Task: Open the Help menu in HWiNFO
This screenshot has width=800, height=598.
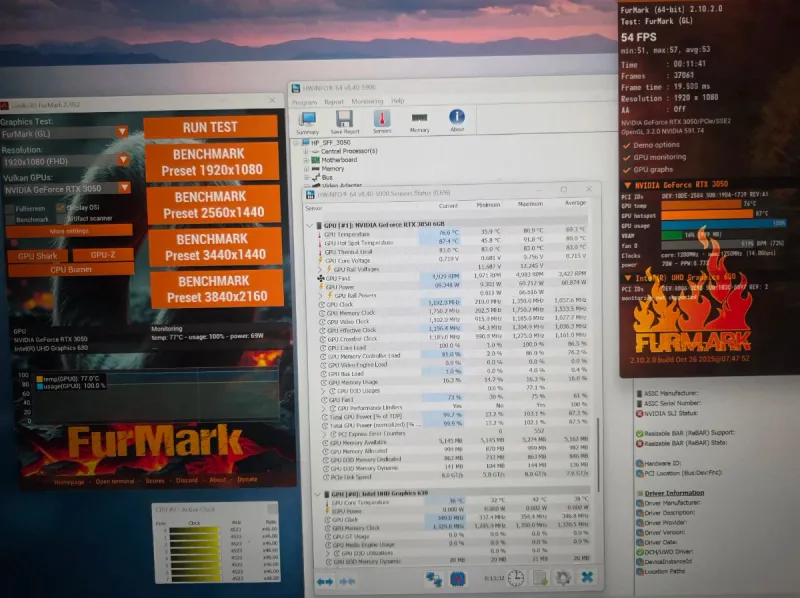Action: pyautogui.click(x=397, y=101)
